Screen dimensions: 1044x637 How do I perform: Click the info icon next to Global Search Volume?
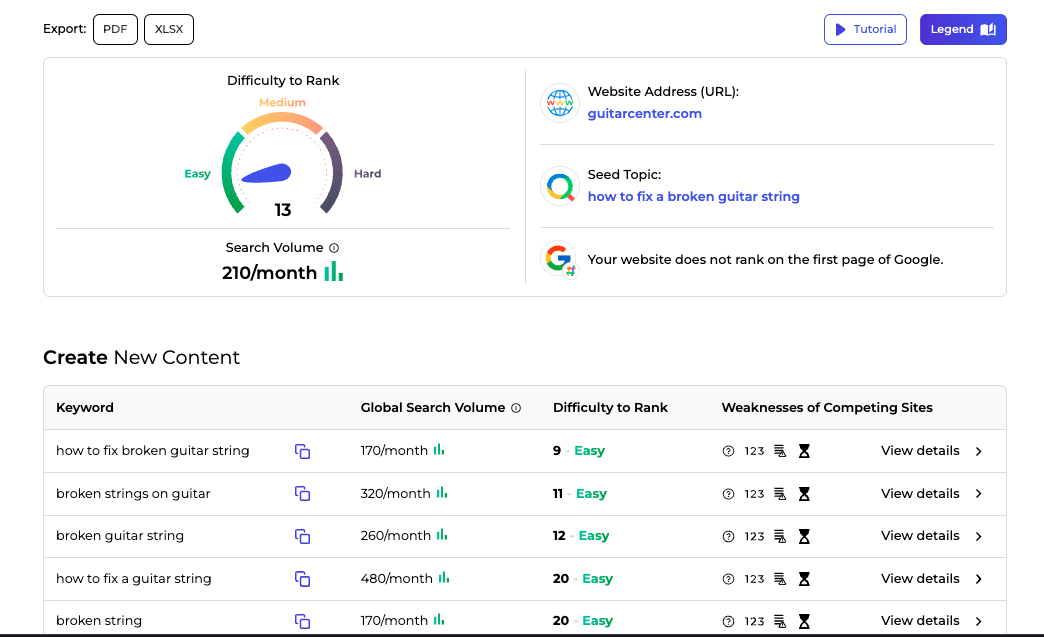point(516,407)
